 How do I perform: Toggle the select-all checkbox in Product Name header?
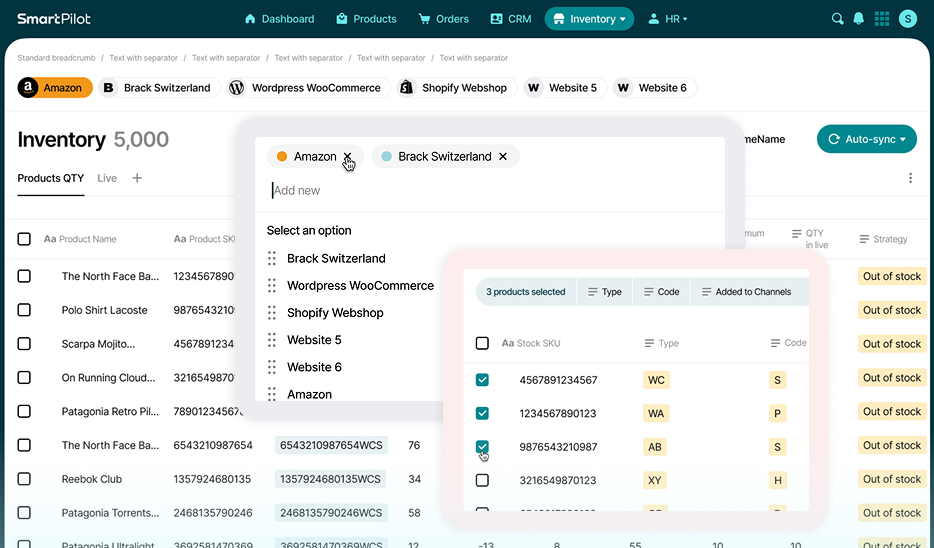[x=24, y=239]
